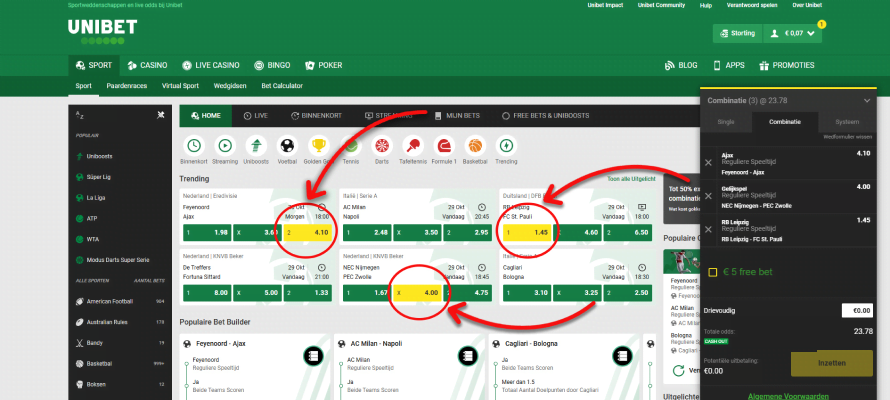This screenshot has width=890, height=400.
Task: Click Toon alle Uitgelicht link
Action: (x=631, y=179)
